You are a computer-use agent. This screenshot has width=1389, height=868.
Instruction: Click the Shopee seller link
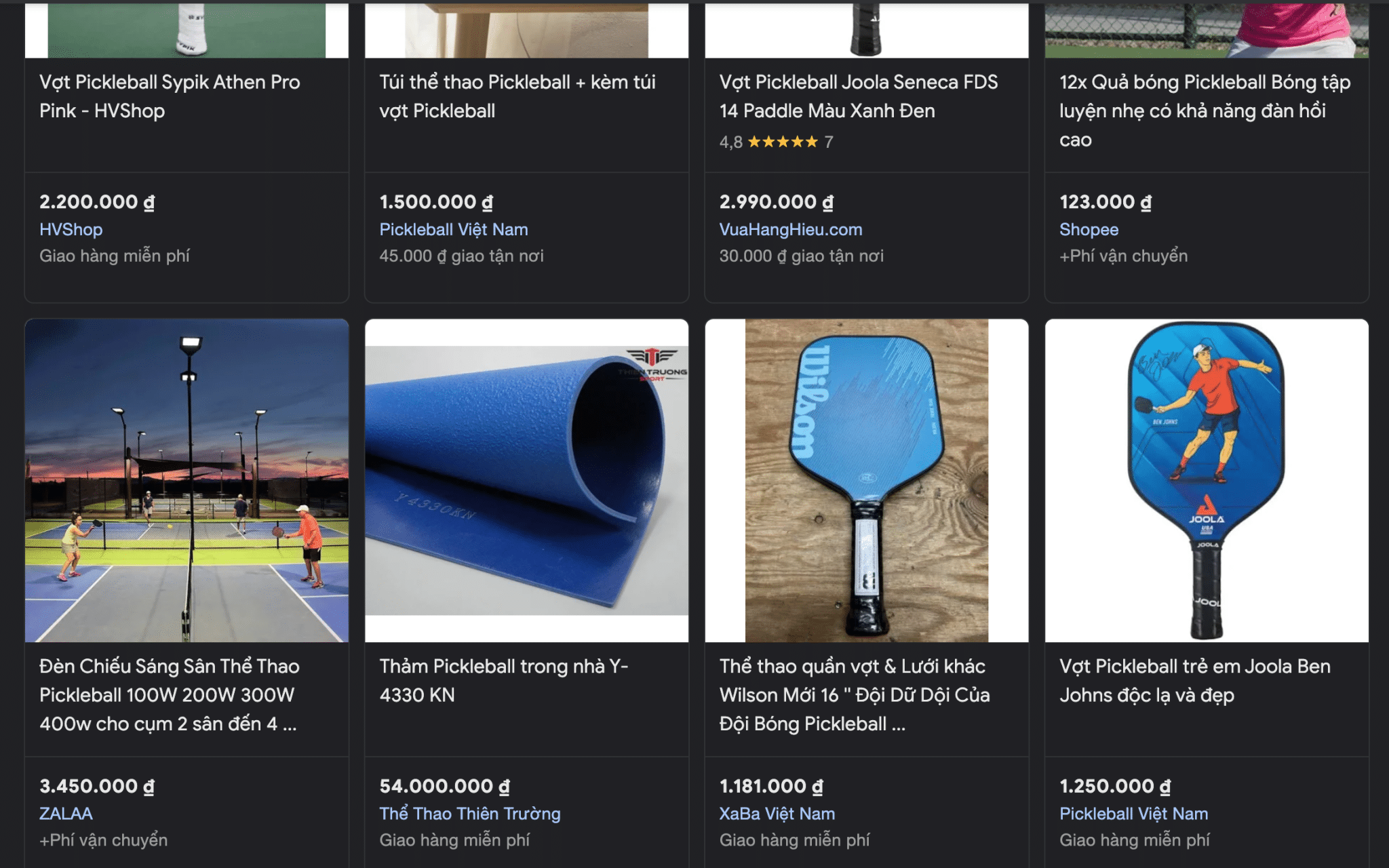point(1089,229)
